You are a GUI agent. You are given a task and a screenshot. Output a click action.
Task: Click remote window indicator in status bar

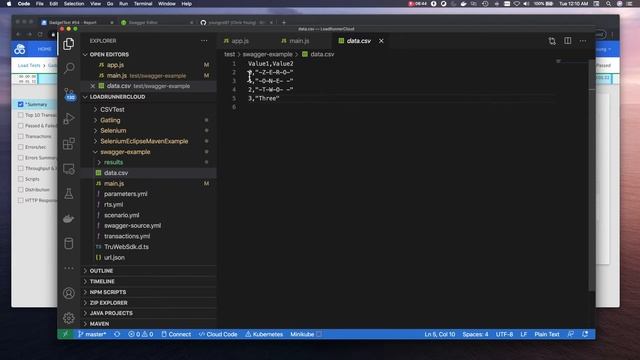click(x=65, y=334)
